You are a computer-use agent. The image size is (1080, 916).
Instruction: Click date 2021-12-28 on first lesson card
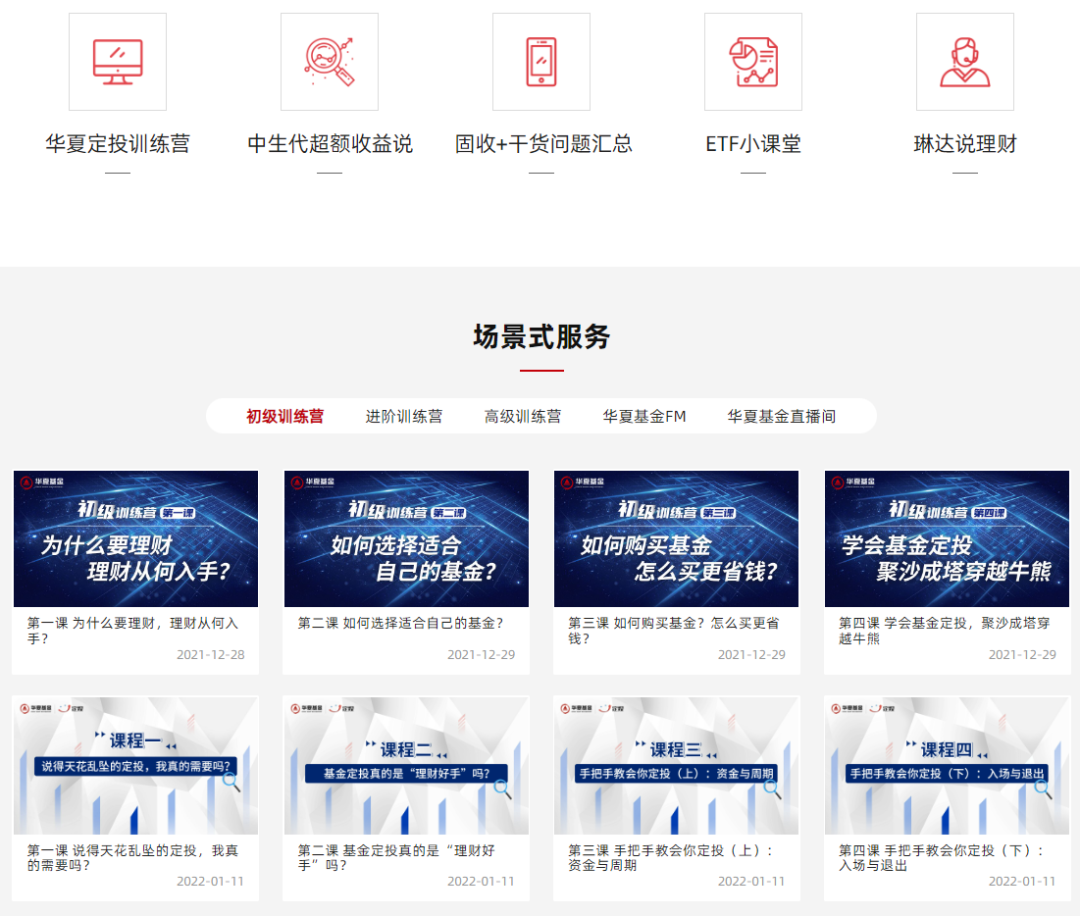tap(211, 654)
